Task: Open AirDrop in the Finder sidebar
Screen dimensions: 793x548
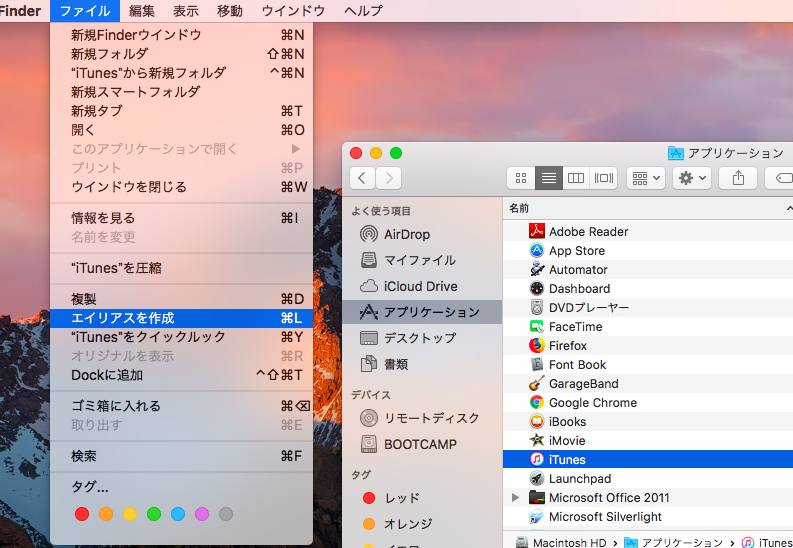Action: tap(422, 234)
